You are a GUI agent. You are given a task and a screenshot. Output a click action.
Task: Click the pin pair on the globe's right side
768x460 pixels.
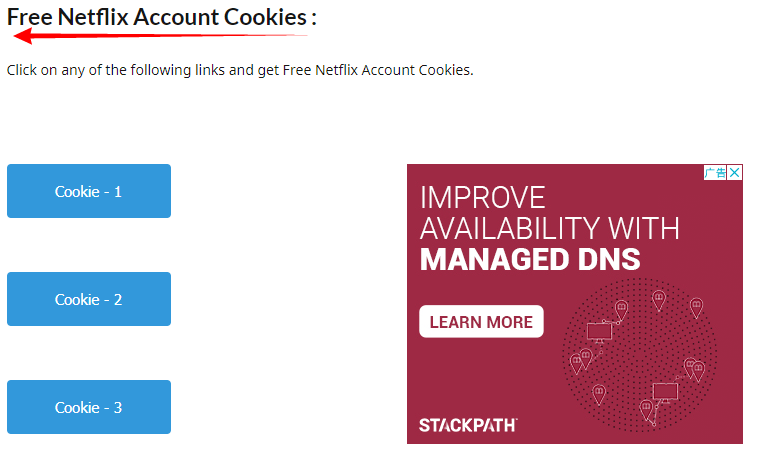point(694,369)
